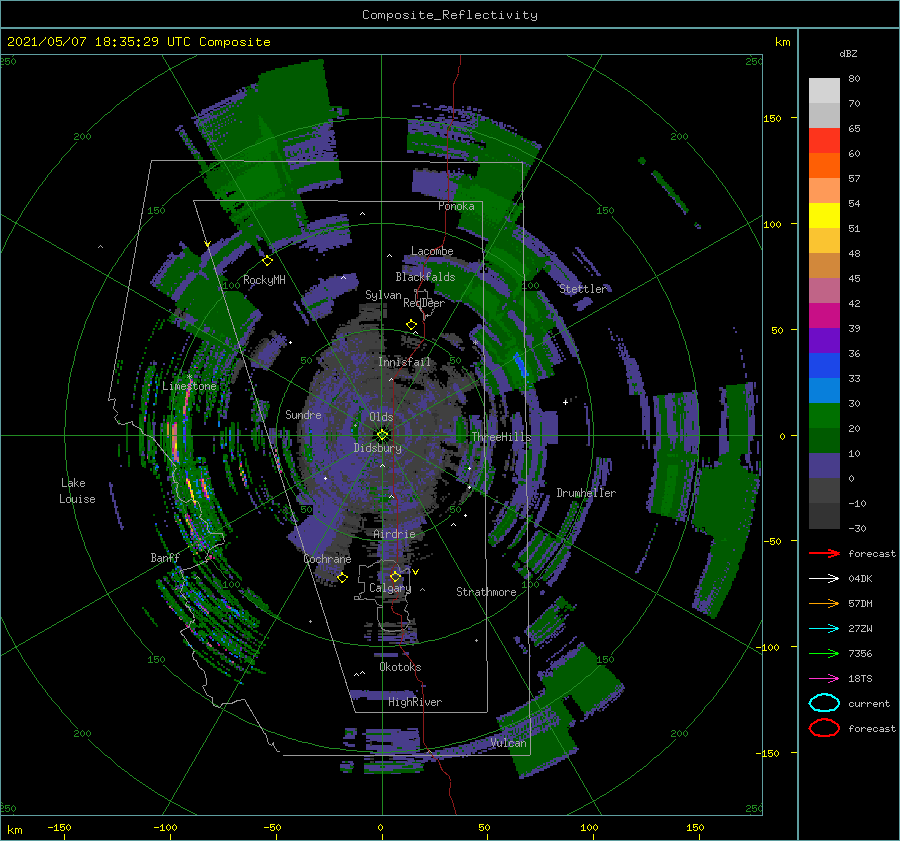The height and width of the screenshot is (841, 900).
Task: Click the 'Blackfalds' map label
Action: tap(425, 277)
